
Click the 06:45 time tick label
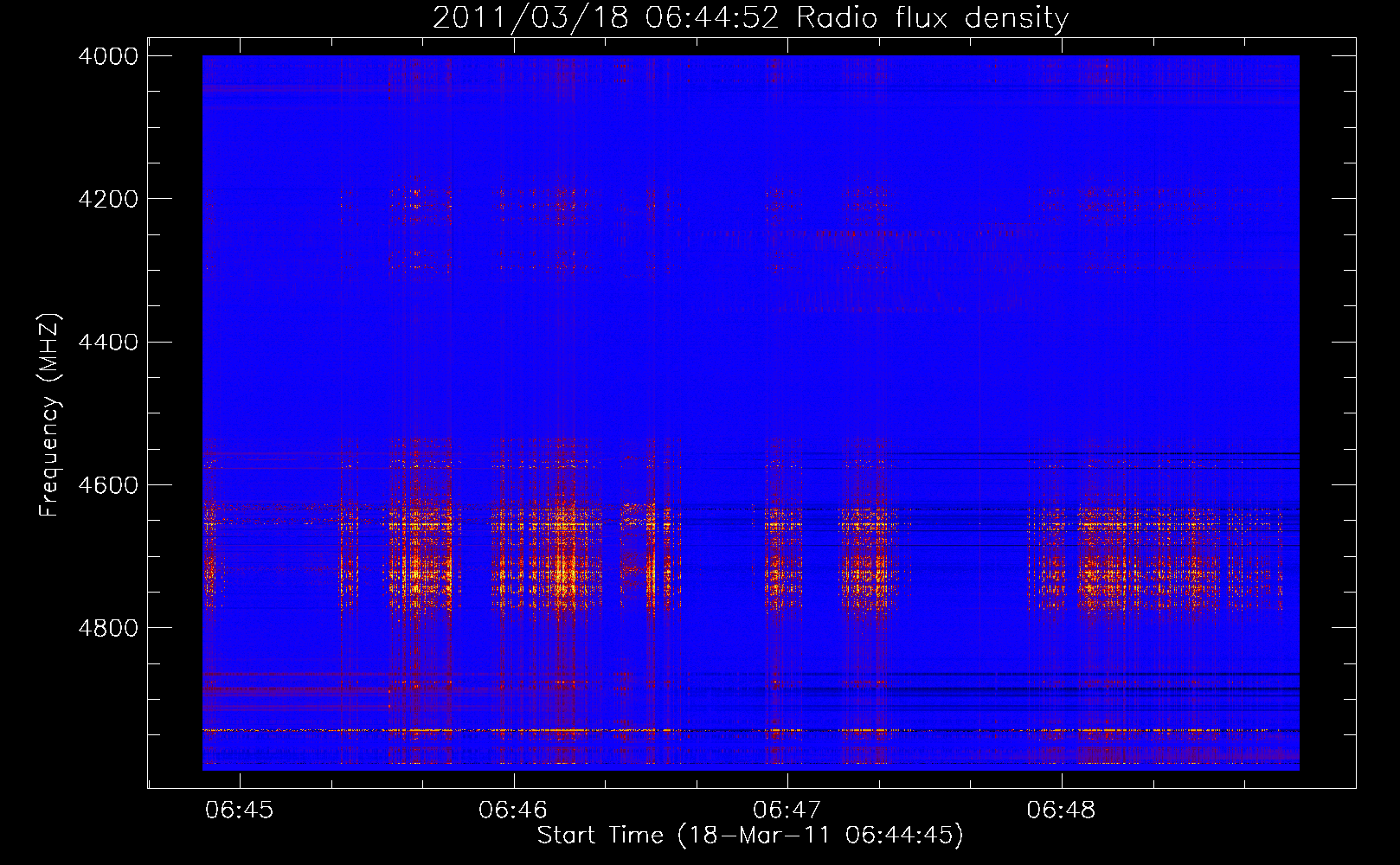(x=240, y=811)
